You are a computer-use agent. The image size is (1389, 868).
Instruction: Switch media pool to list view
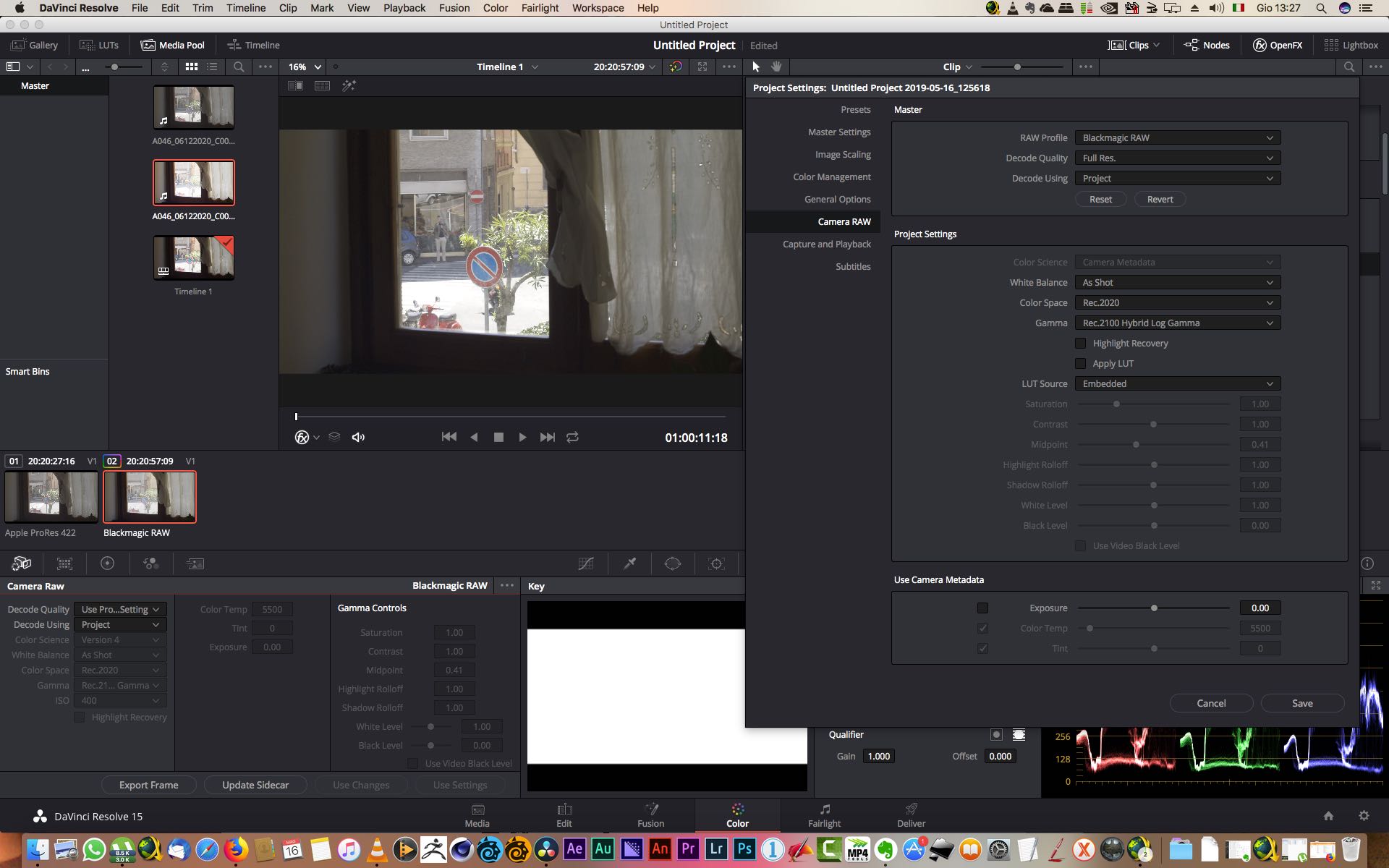(212, 67)
